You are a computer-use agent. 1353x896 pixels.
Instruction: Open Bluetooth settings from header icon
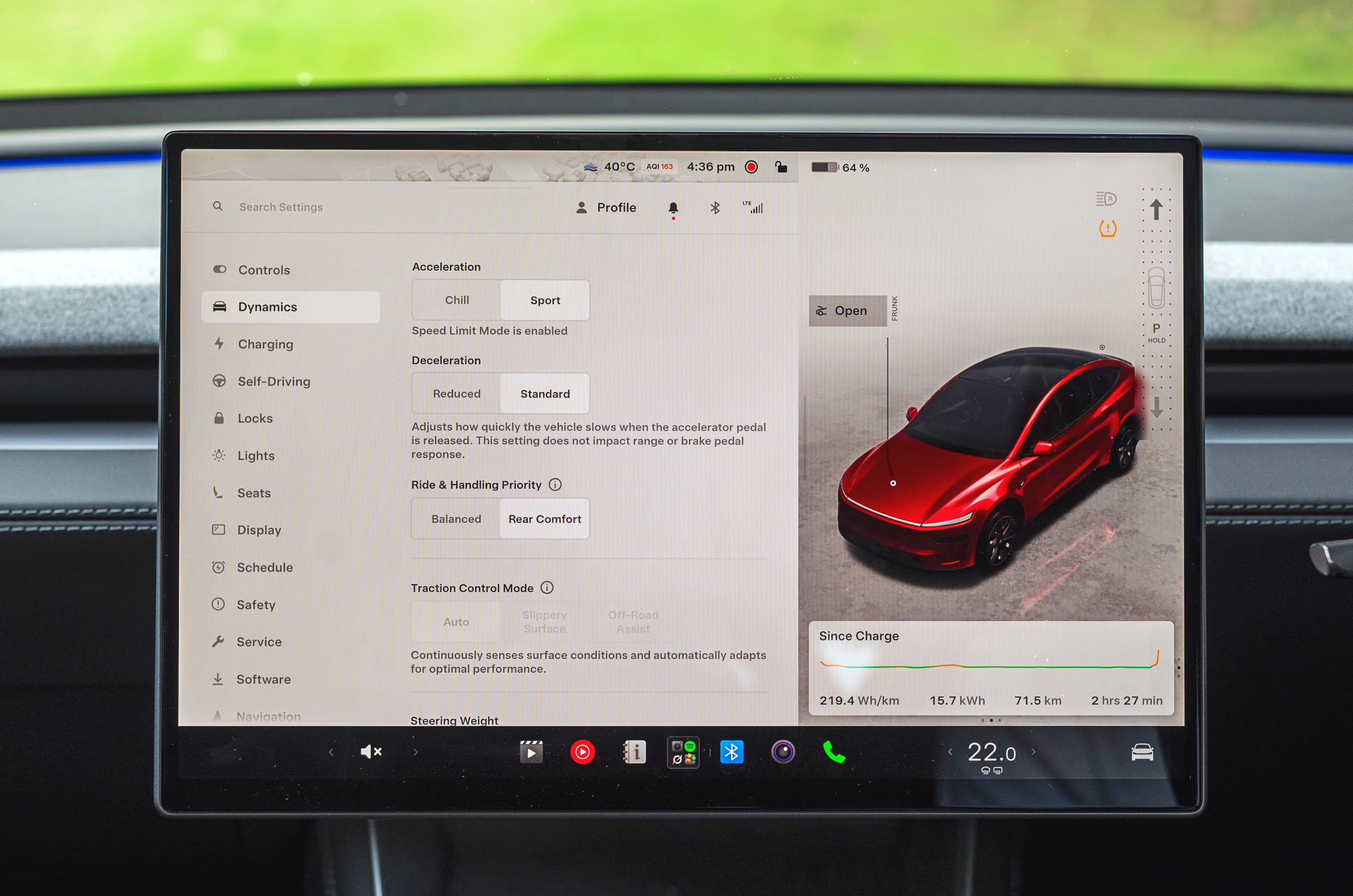click(714, 208)
